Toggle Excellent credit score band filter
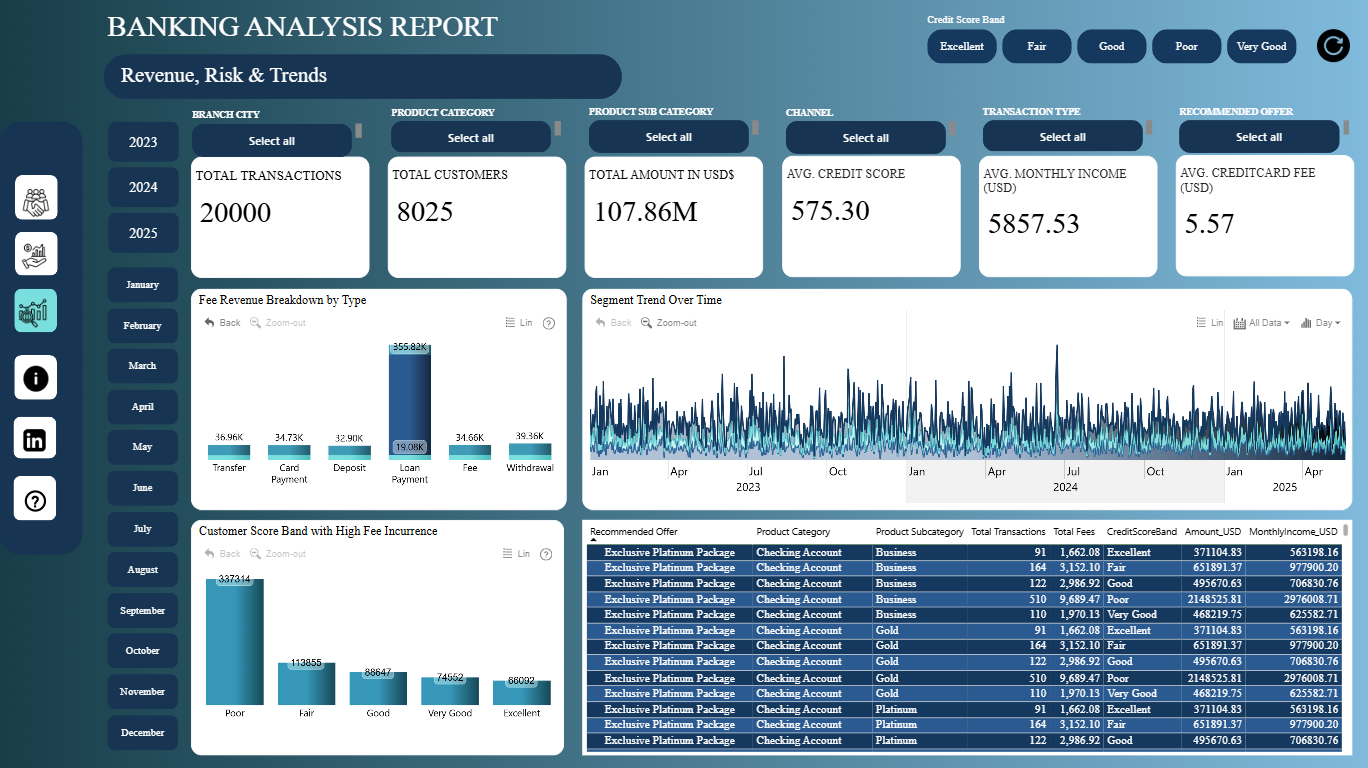This screenshot has width=1368, height=768. click(962, 46)
